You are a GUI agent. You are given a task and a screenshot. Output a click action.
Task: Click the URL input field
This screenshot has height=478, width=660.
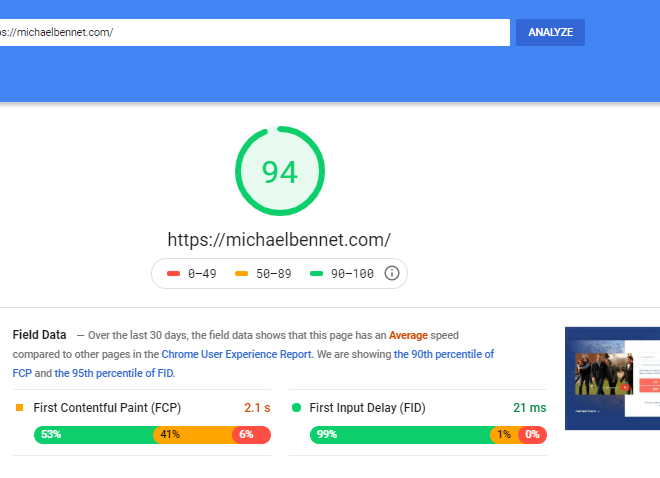click(x=254, y=32)
